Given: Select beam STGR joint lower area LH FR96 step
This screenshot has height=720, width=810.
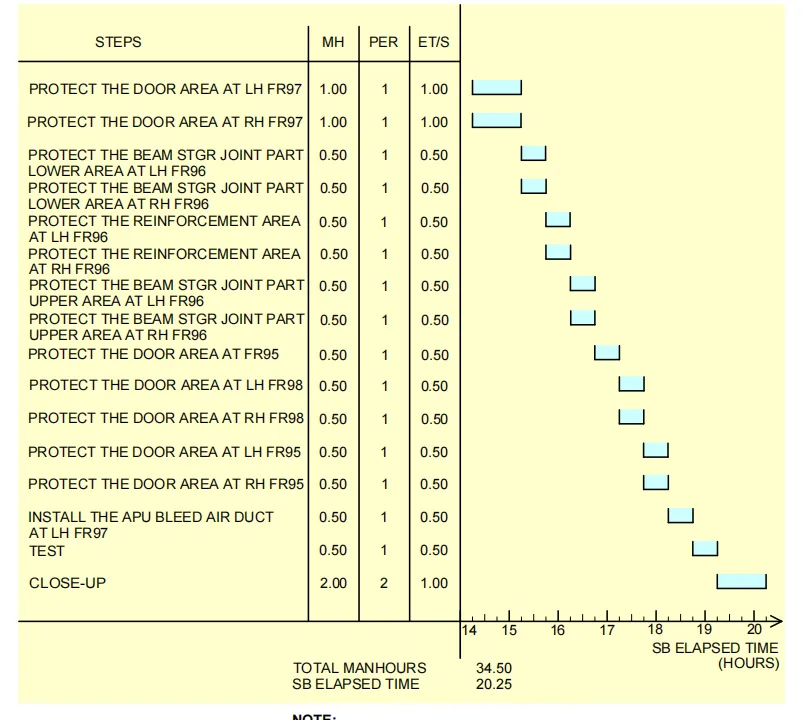Looking at the screenshot, I should [165, 163].
